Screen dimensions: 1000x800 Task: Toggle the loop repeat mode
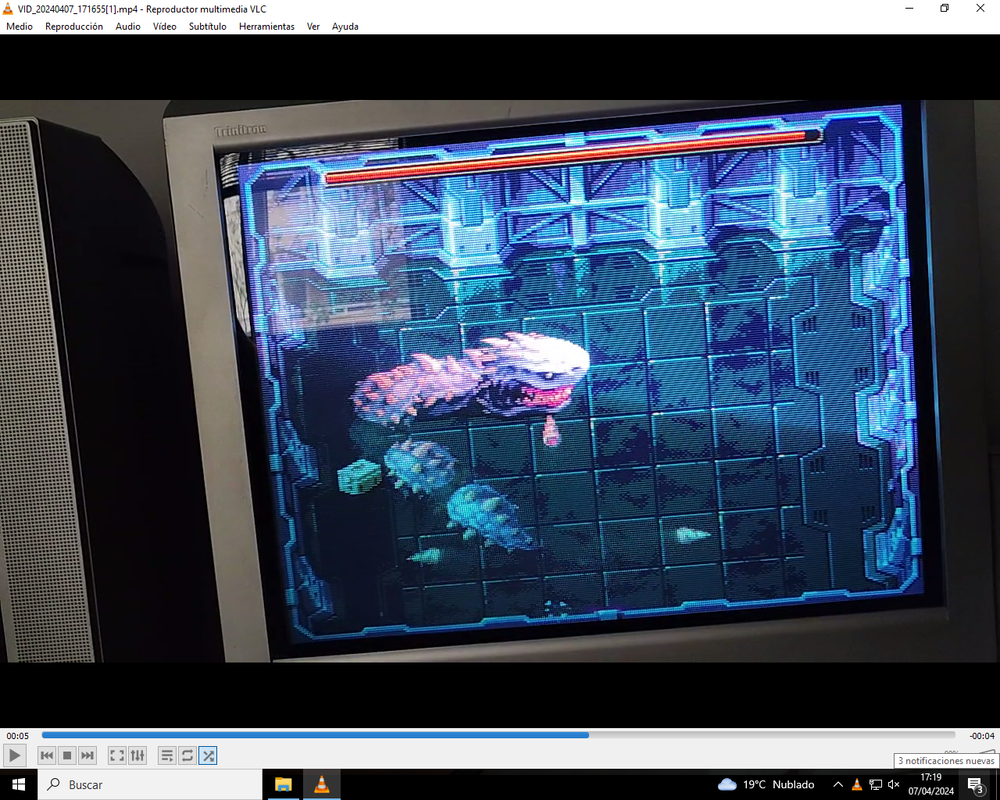(187, 756)
